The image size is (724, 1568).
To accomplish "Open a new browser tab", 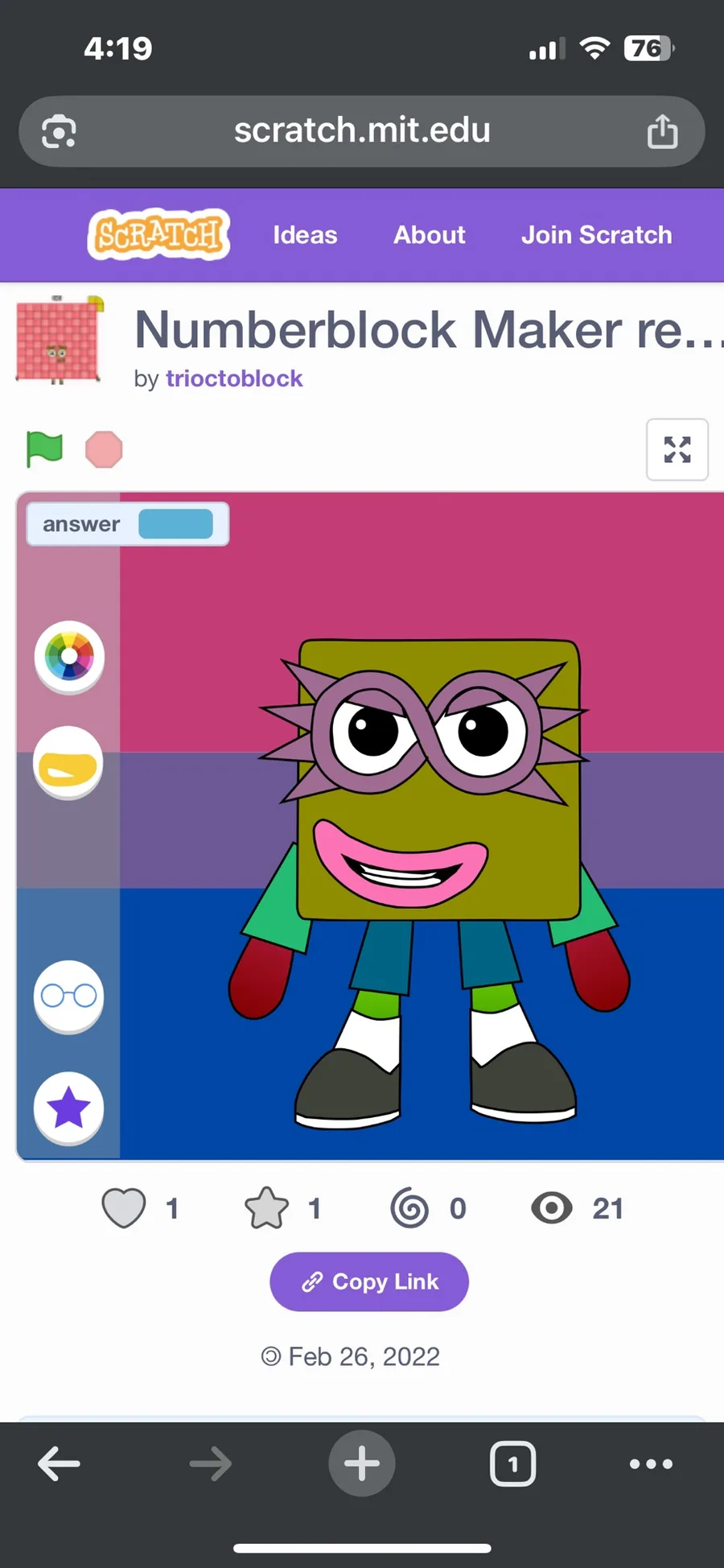I will tap(362, 1463).
